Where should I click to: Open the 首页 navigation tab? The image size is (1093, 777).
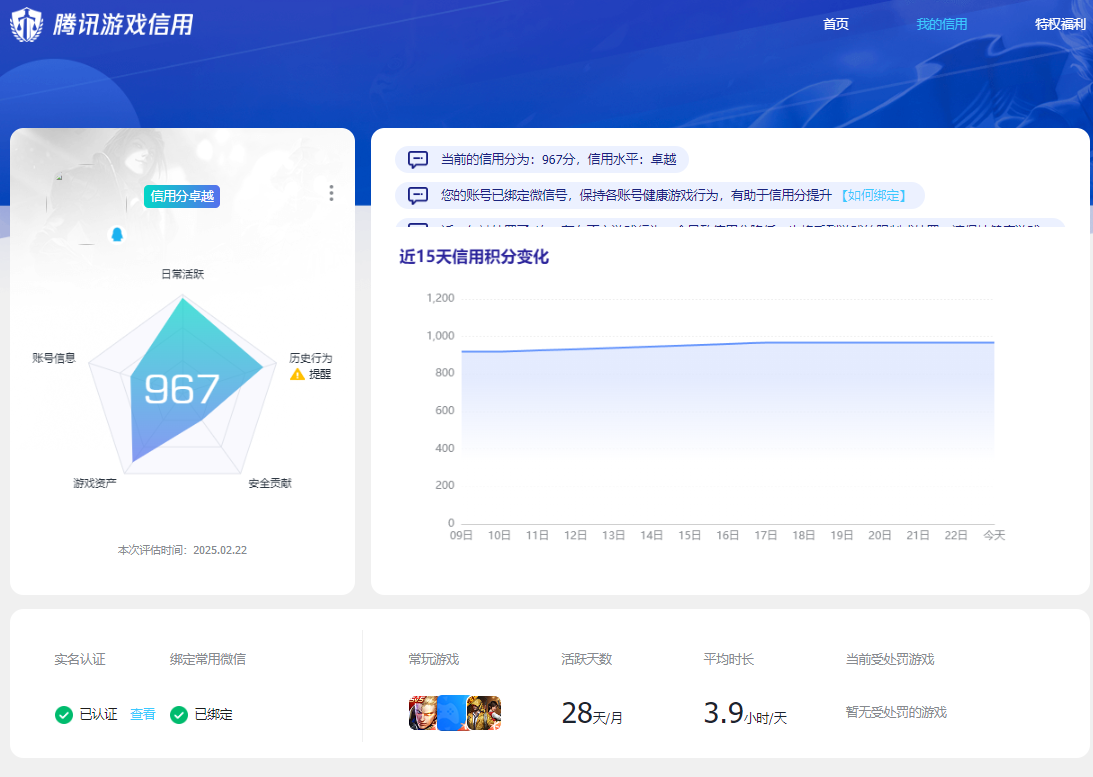pyautogui.click(x=835, y=24)
